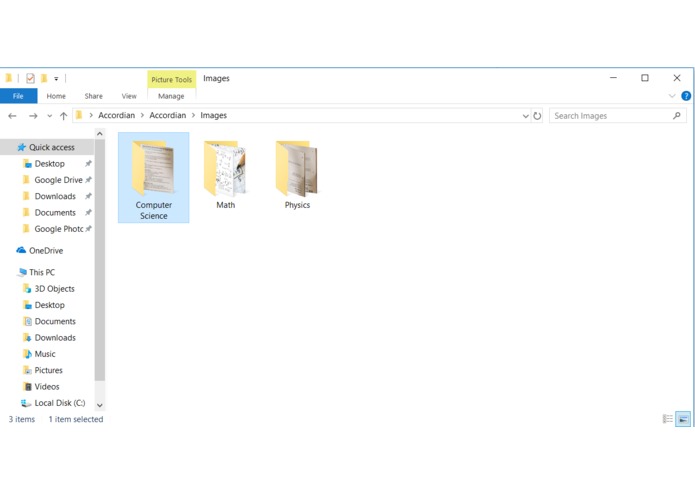
Task: Close the Images window
Action: click(677, 78)
